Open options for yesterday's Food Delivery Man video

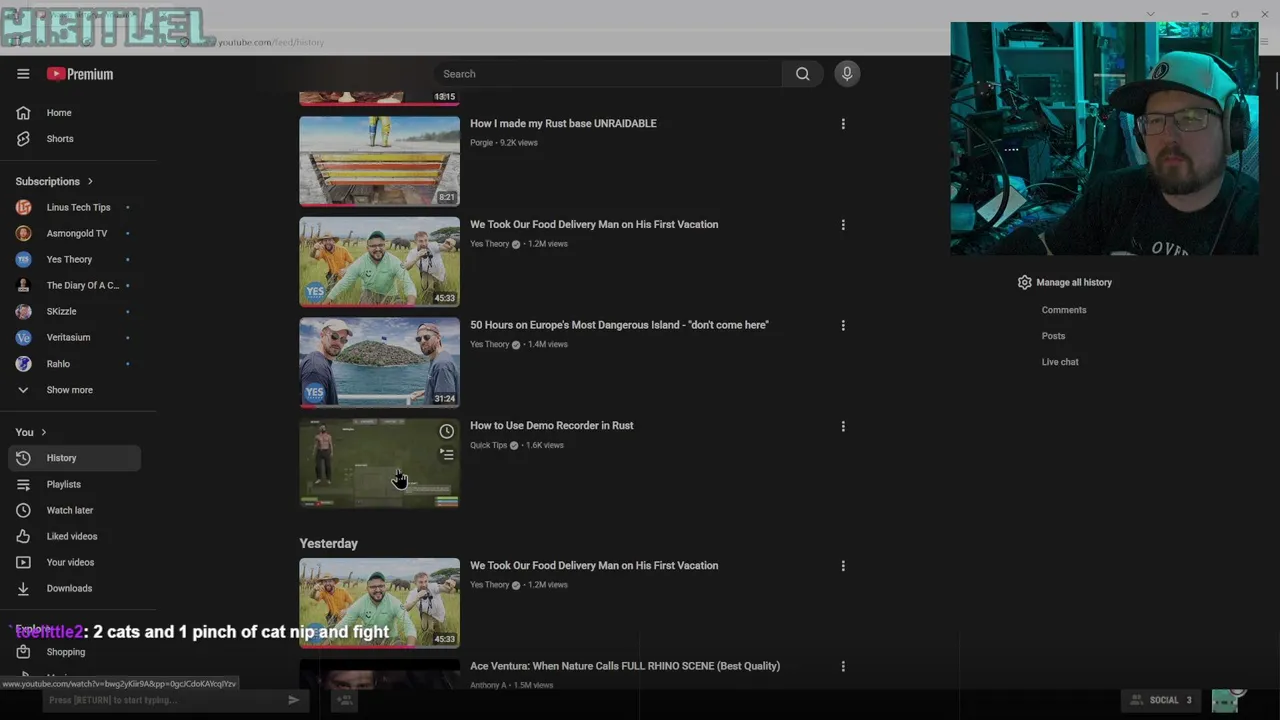[x=843, y=566]
